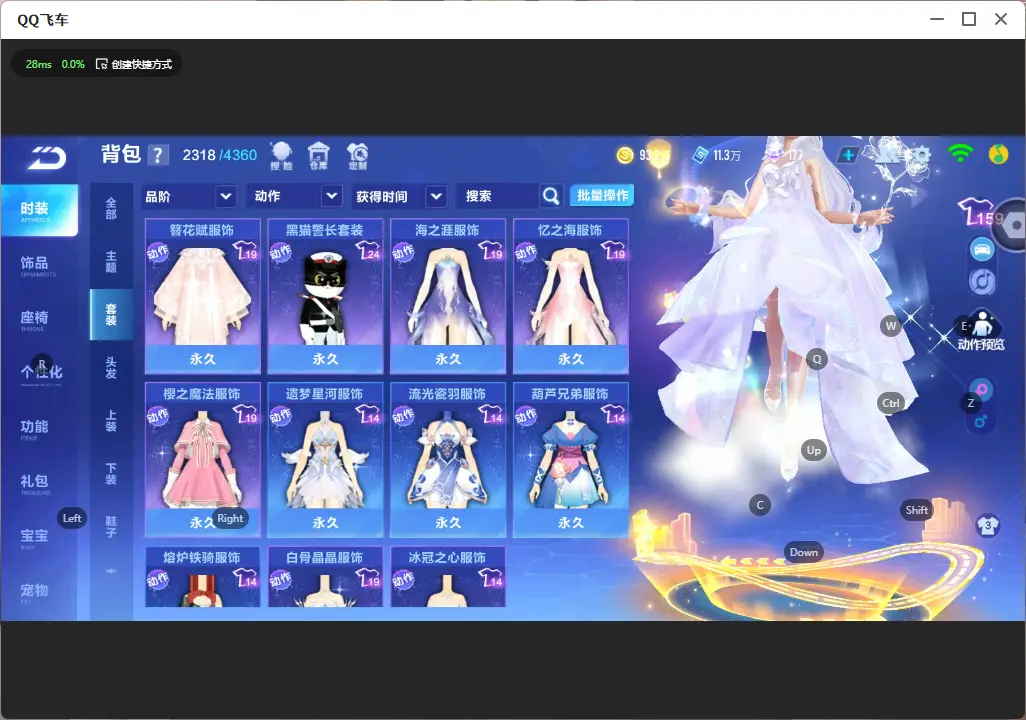Select the 葫芦兄弟服饰 outfit card
The width and height of the screenshot is (1026, 720).
571,459
